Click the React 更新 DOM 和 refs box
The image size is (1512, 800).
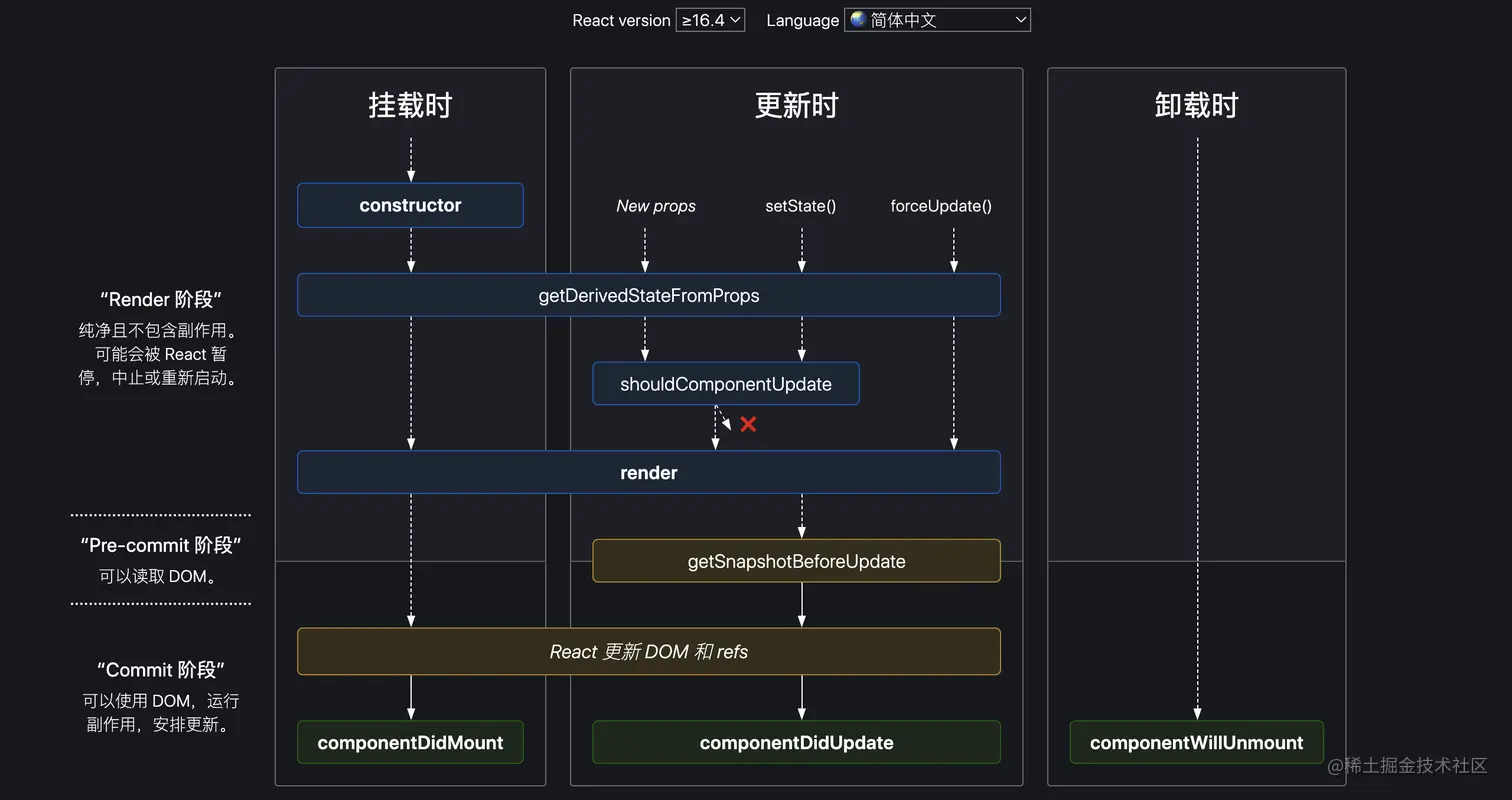[x=648, y=651]
